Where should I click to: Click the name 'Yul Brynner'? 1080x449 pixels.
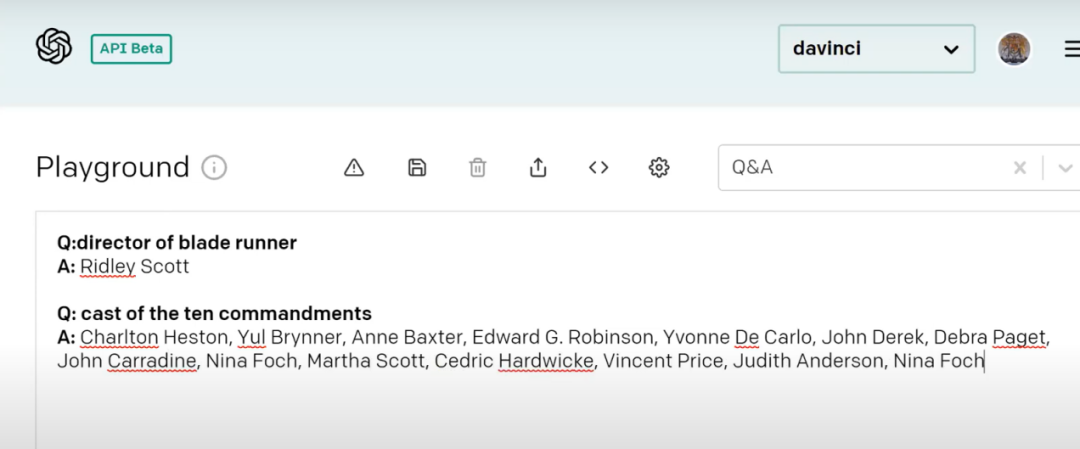pos(290,337)
